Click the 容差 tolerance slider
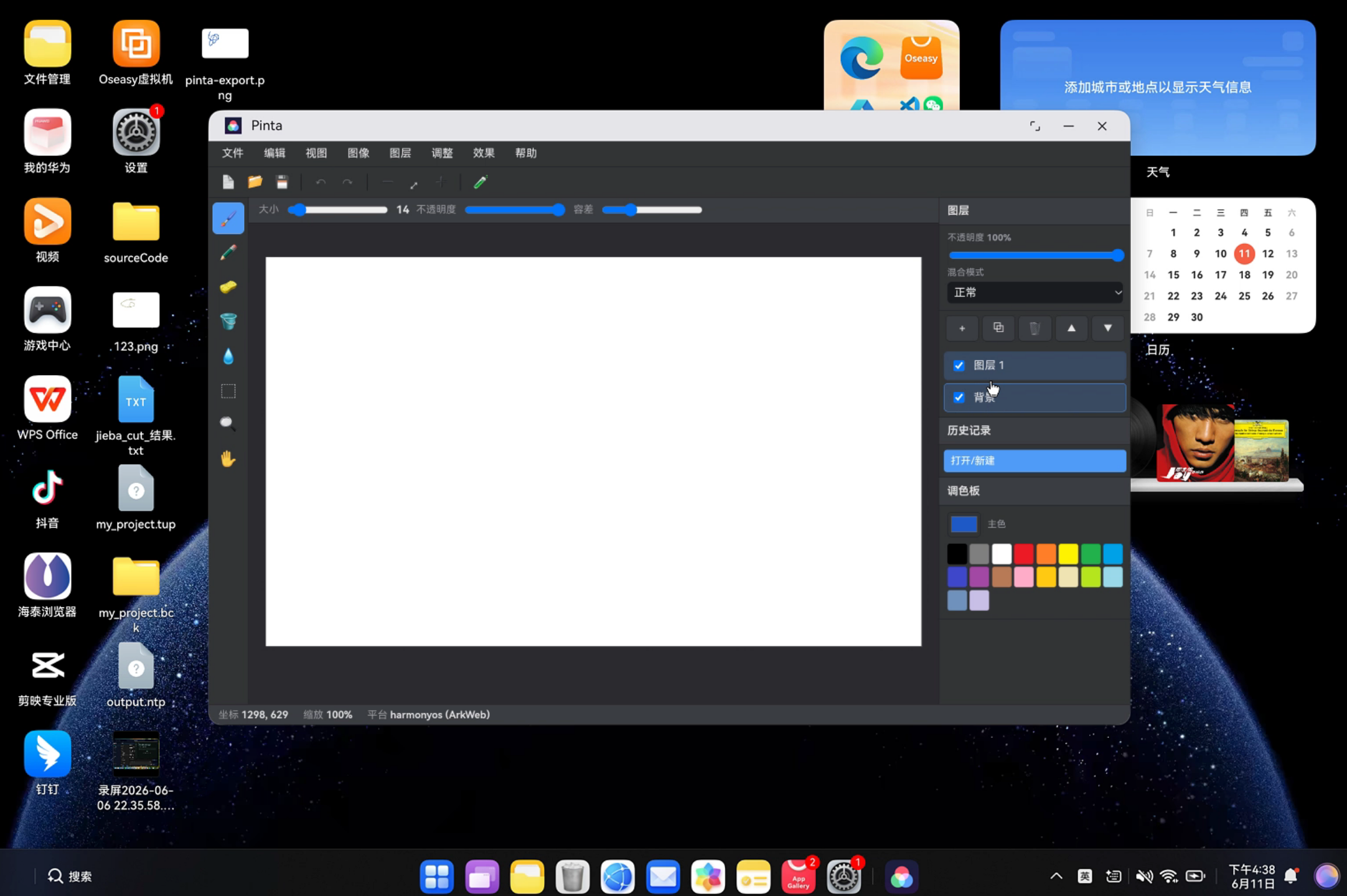This screenshot has width=1347, height=896. (652, 210)
